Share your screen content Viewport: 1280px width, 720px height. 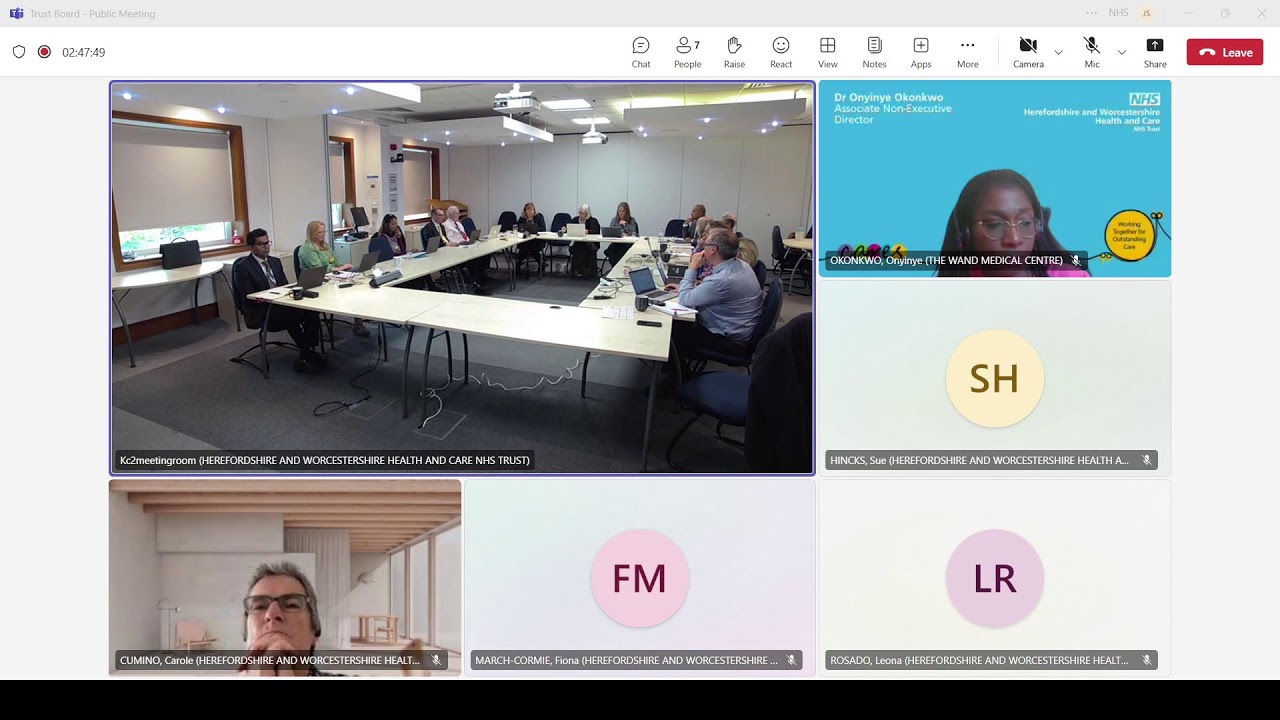pos(1155,52)
